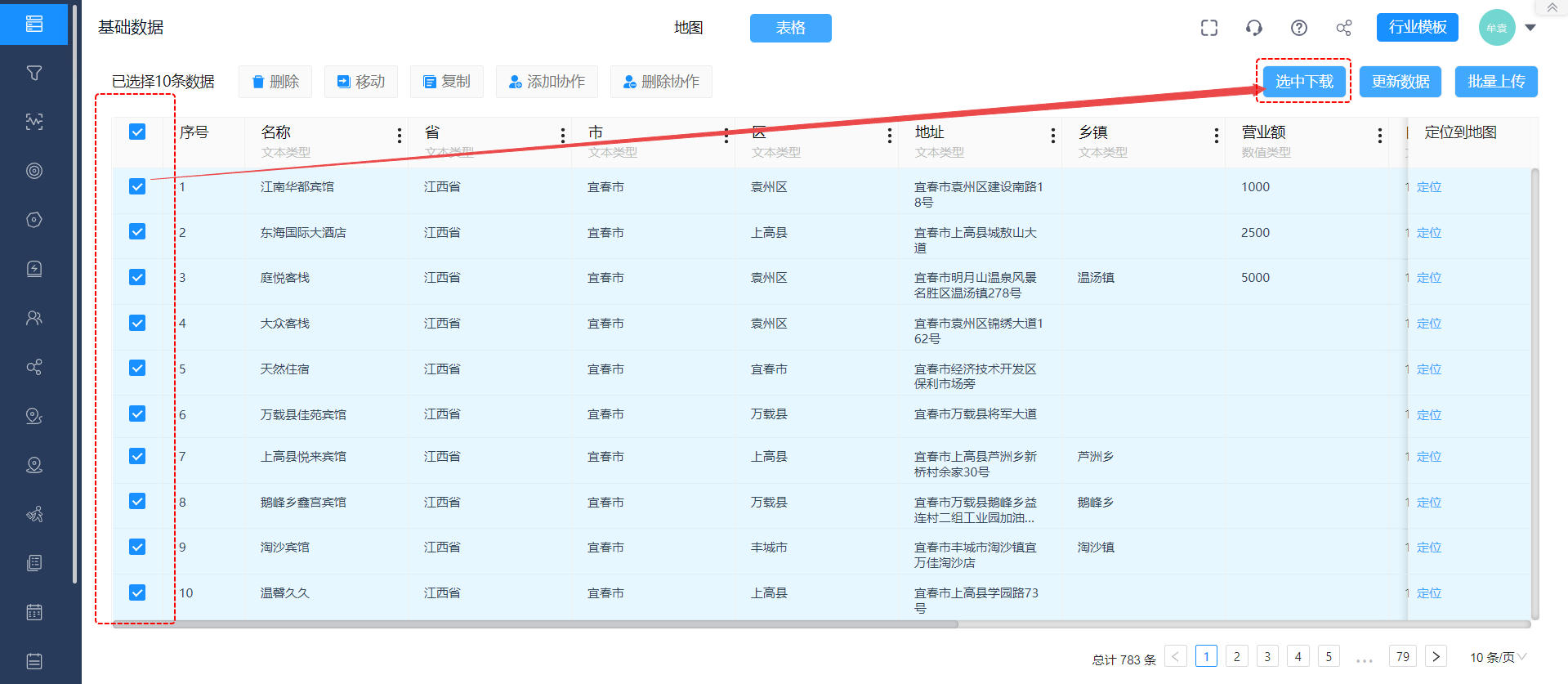The height and width of the screenshot is (684, 1568).
Task: Select the target circle icon in sidebar
Action: coord(34,171)
